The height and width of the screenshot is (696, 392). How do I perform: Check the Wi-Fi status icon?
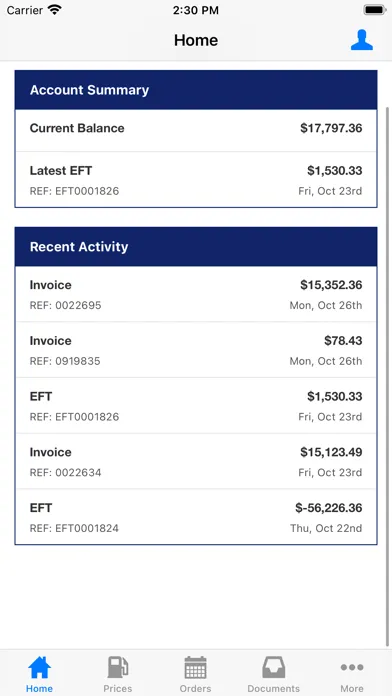55,10
